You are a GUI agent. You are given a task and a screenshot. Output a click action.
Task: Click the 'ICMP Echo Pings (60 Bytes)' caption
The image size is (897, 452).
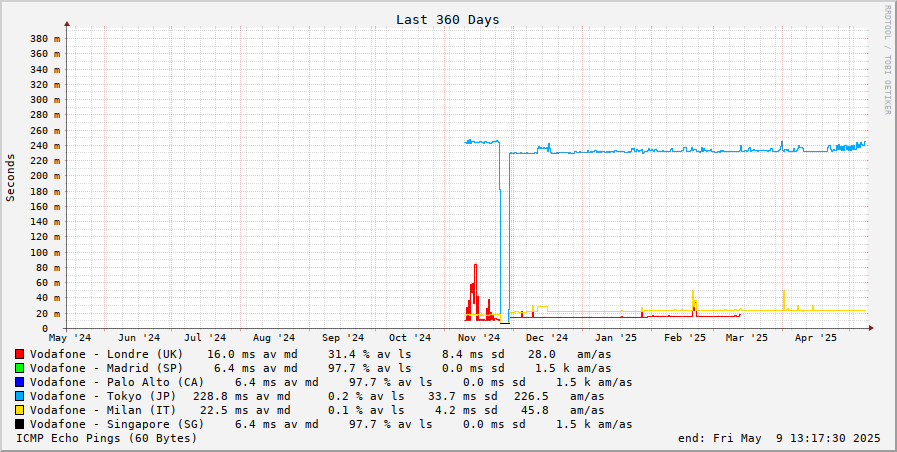click(106, 438)
